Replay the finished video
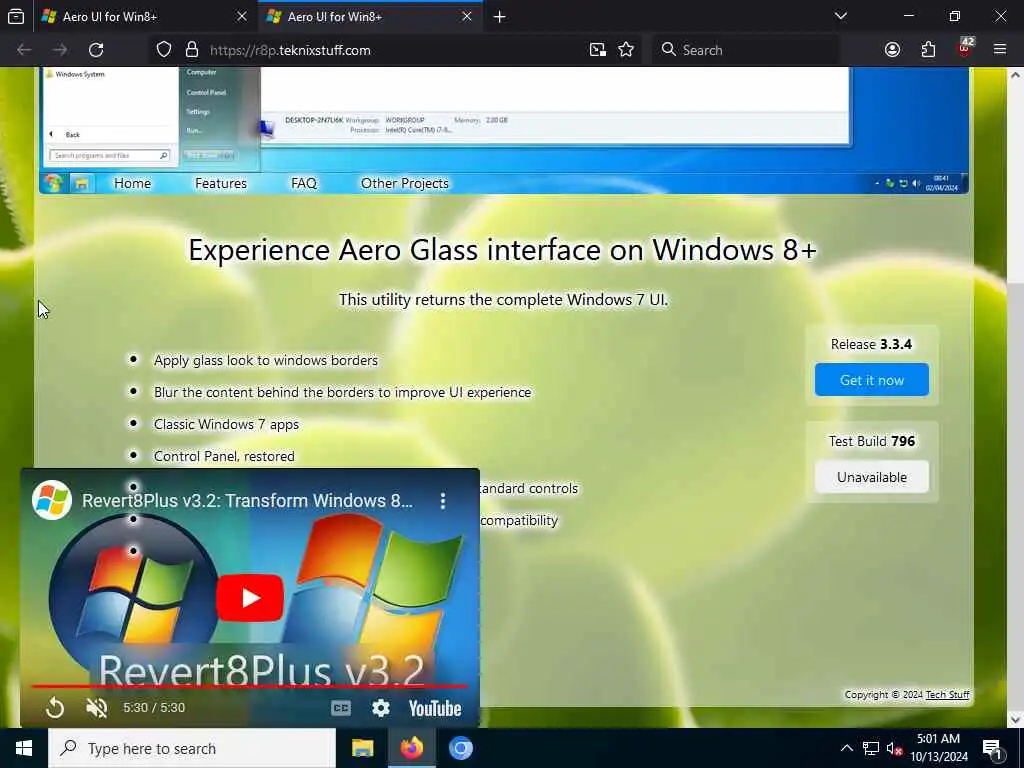Viewport: 1024px width, 768px height. pos(56,707)
